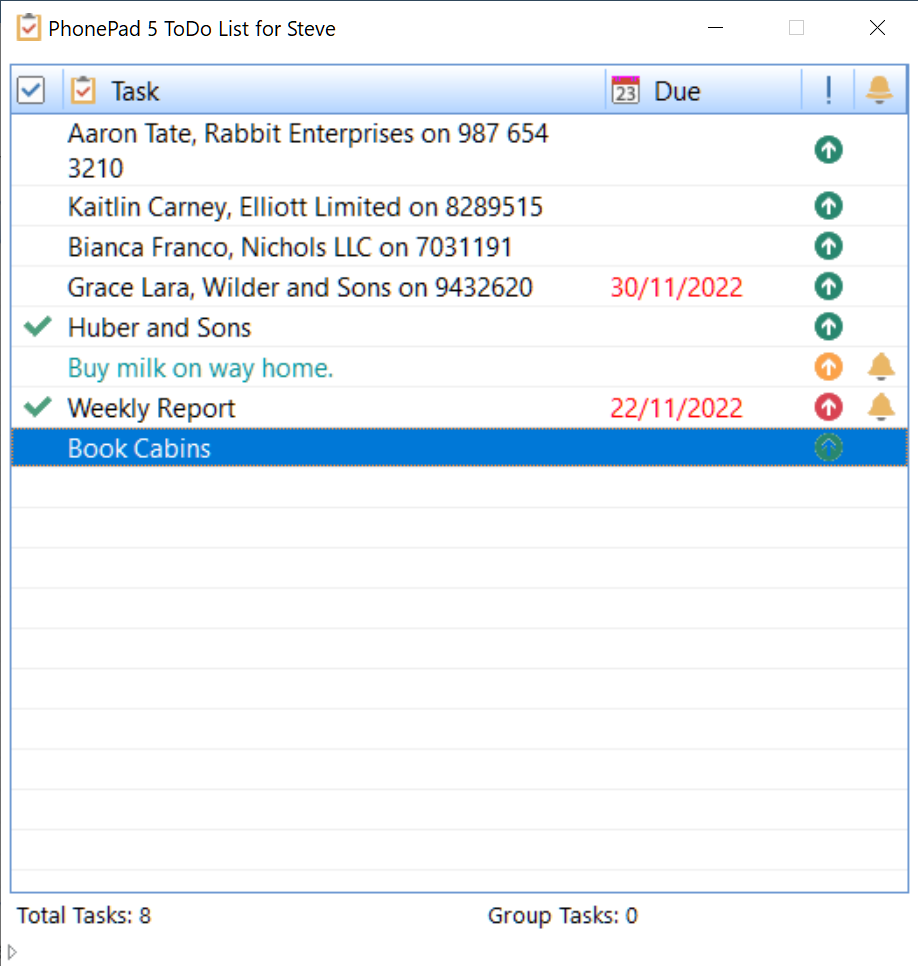Viewport: 918px width, 966px height.
Task: Click the calendar icon in the Due header
Action: point(625,90)
